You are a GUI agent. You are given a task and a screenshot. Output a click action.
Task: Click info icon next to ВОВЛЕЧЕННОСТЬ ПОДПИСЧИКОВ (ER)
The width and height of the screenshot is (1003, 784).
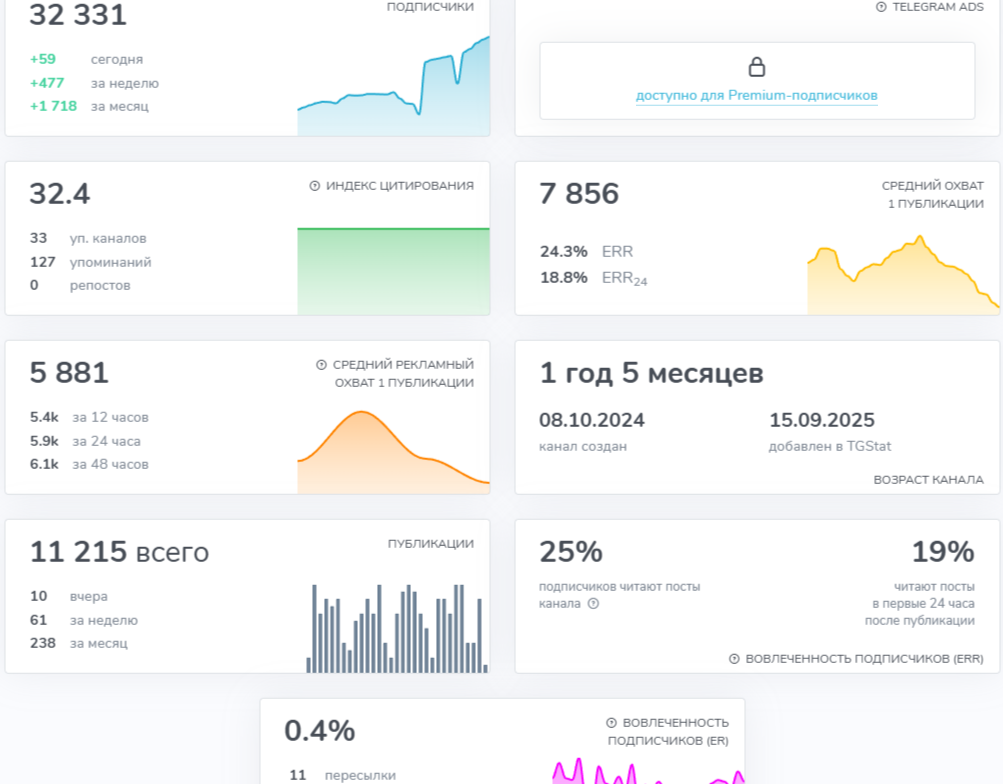(611, 723)
